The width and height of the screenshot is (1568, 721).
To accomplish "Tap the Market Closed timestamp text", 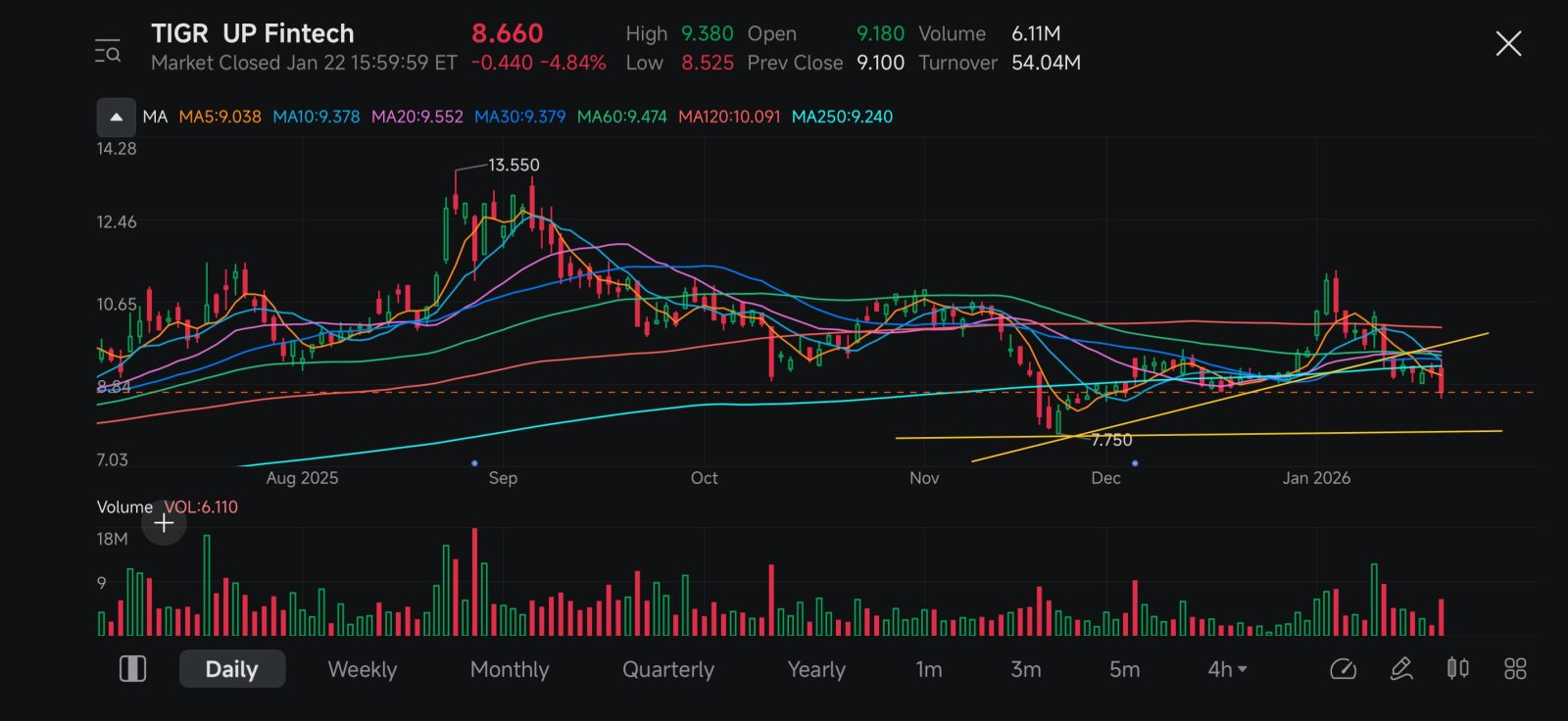I will point(304,63).
